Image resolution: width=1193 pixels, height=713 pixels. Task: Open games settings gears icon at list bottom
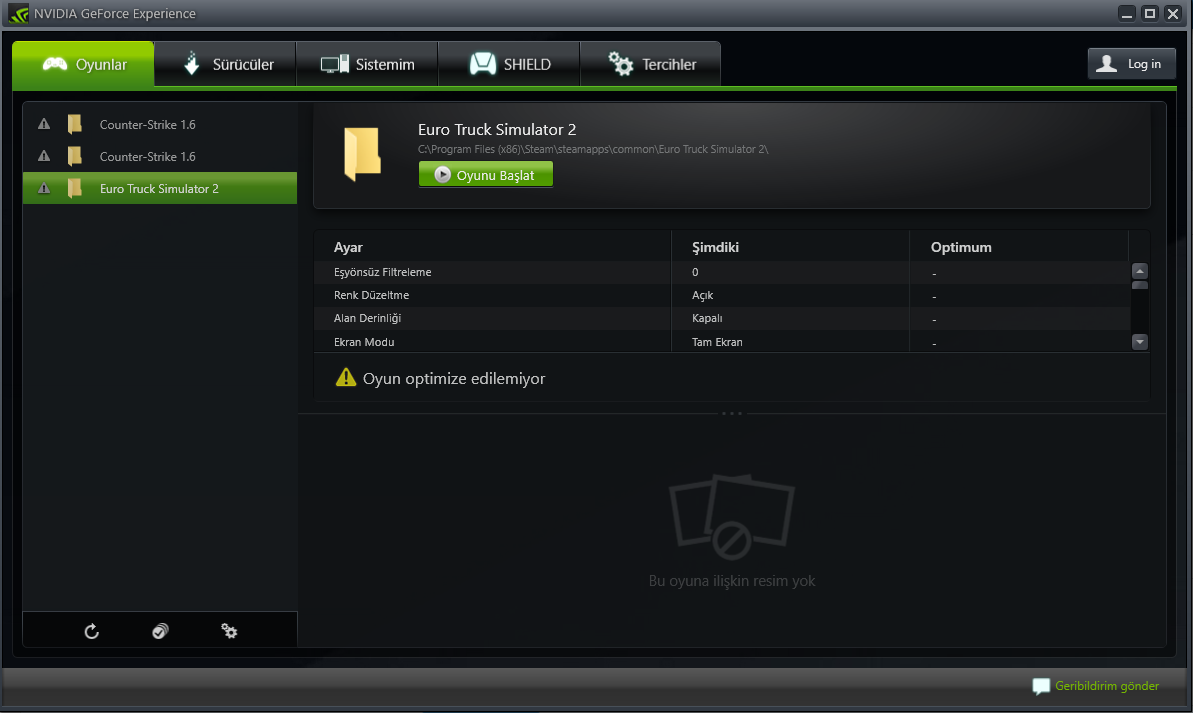[229, 631]
